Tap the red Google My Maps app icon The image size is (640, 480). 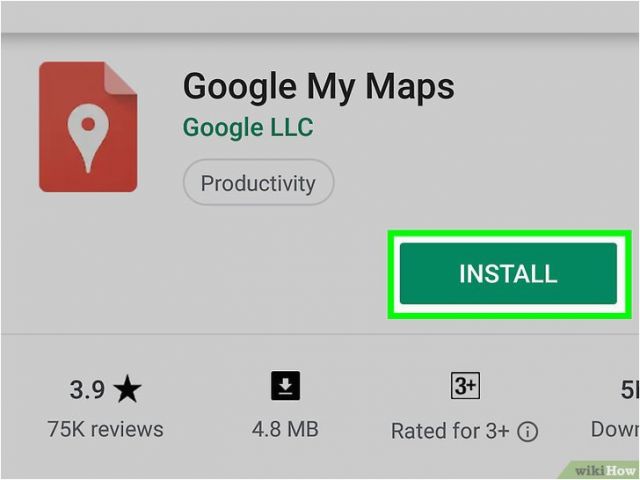pyautogui.click(x=88, y=127)
